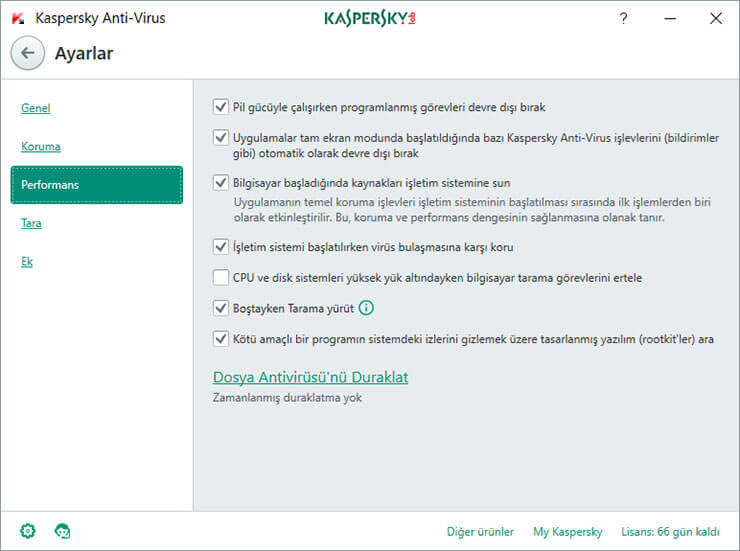Open settings via the gear icon

(28, 531)
